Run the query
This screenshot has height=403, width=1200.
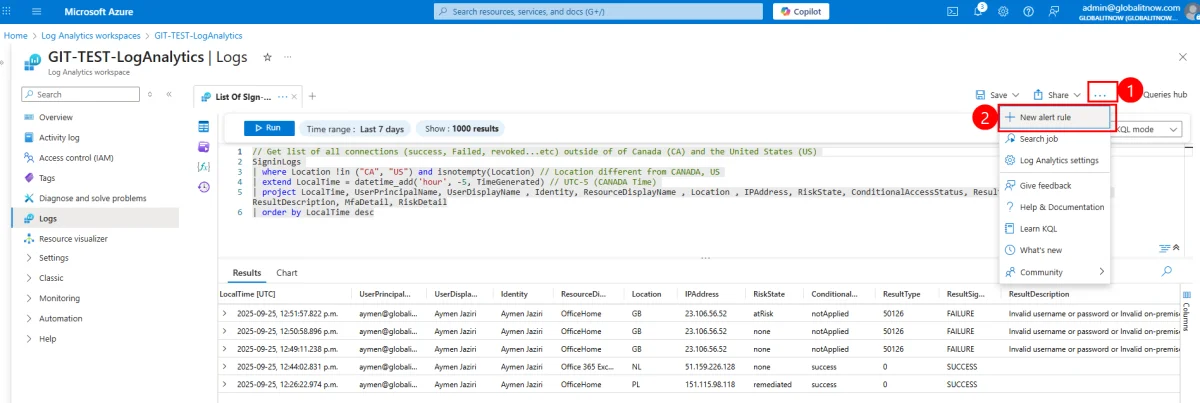tap(267, 128)
